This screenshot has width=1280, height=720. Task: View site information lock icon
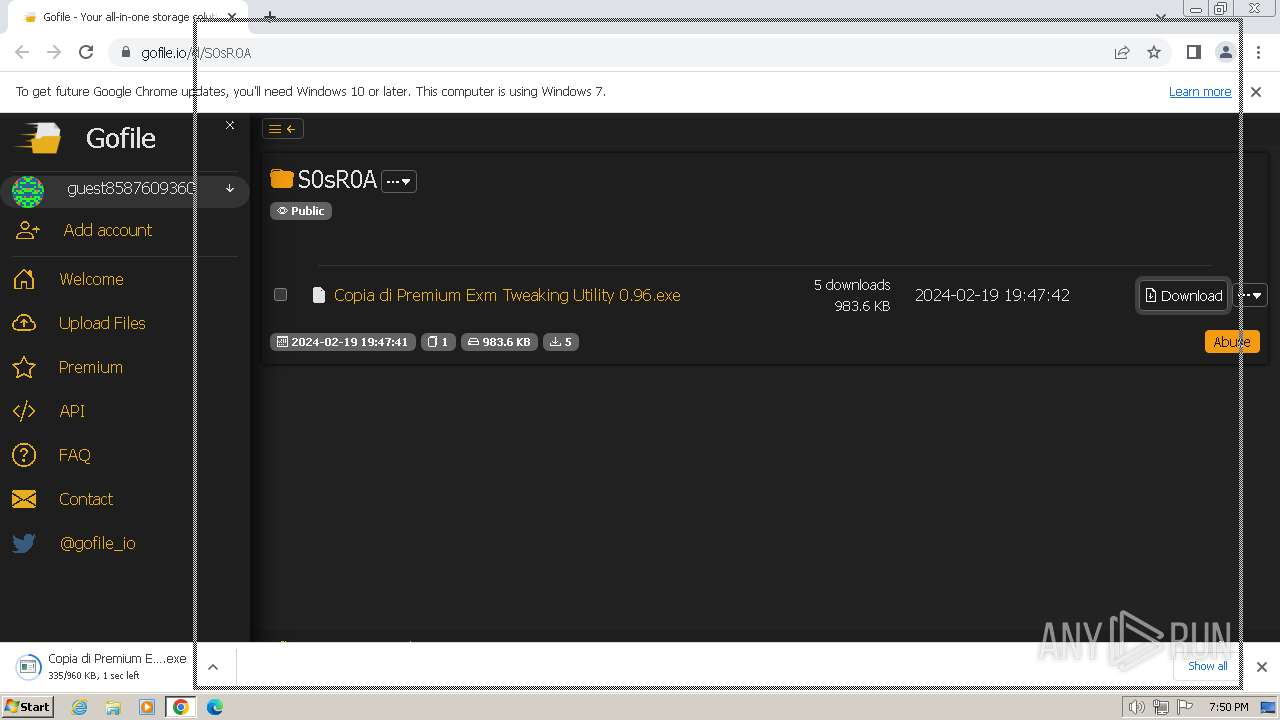[125, 52]
